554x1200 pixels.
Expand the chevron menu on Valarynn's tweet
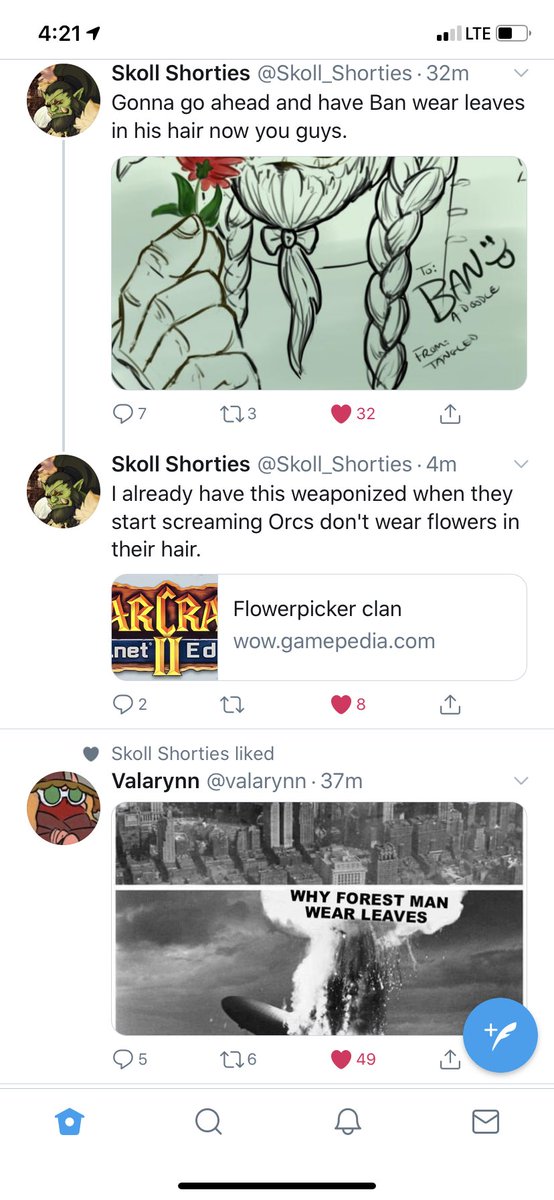click(519, 780)
